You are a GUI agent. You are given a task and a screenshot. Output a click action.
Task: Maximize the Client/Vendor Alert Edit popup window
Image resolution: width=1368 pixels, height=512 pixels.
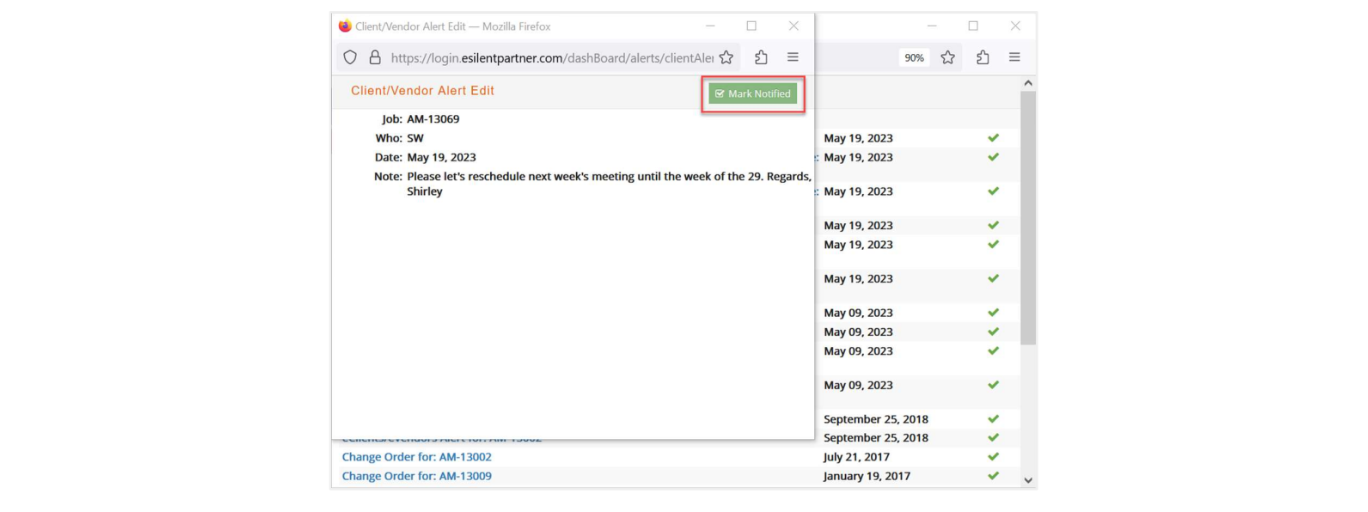[751, 26]
